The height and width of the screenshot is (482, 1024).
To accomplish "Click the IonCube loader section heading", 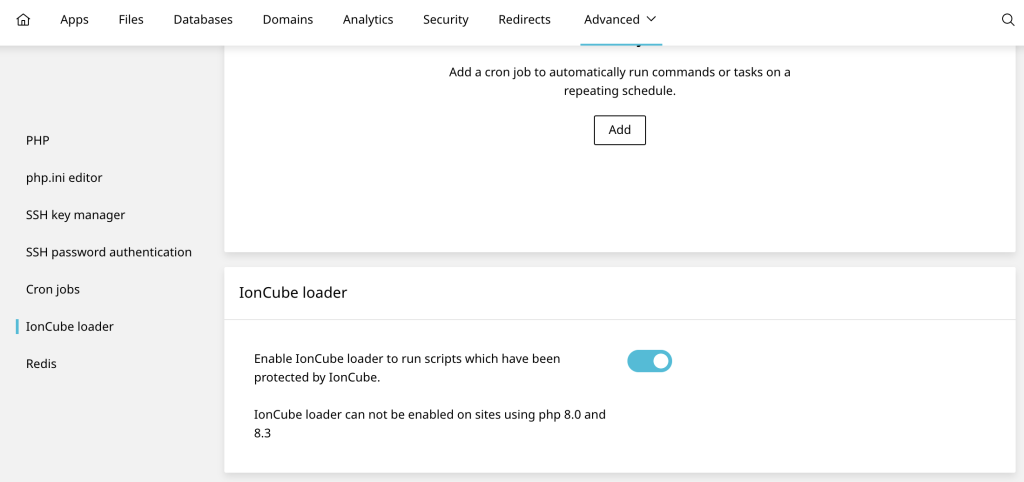I will 293,293.
